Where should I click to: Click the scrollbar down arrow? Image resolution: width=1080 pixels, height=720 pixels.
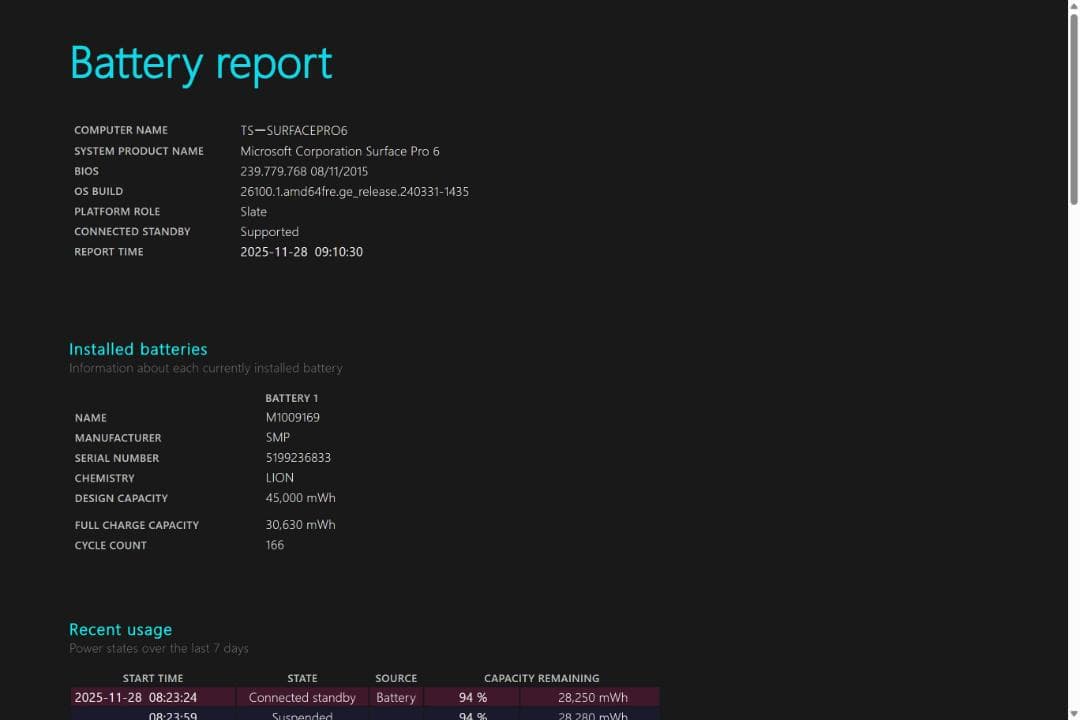tap(1073, 712)
